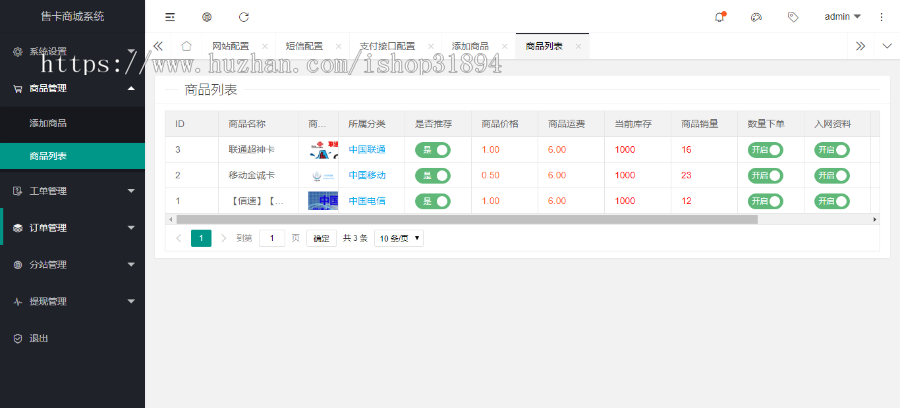This screenshot has width=900, height=408.
Task: Click the 订单管理 icon in the sidebar
Action: pyautogui.click(x=18, y=228)
